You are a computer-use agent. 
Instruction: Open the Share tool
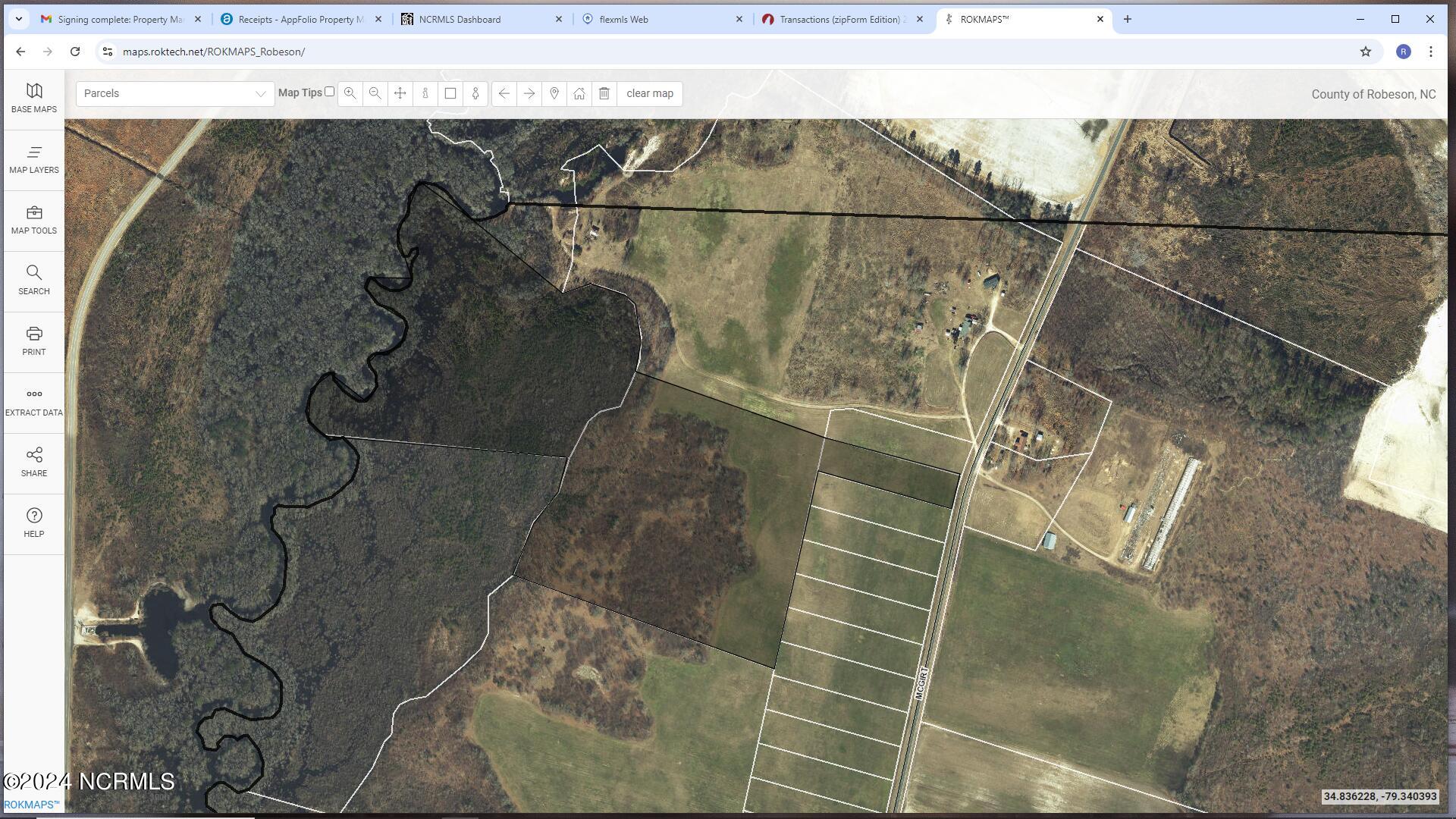(34, 462)
